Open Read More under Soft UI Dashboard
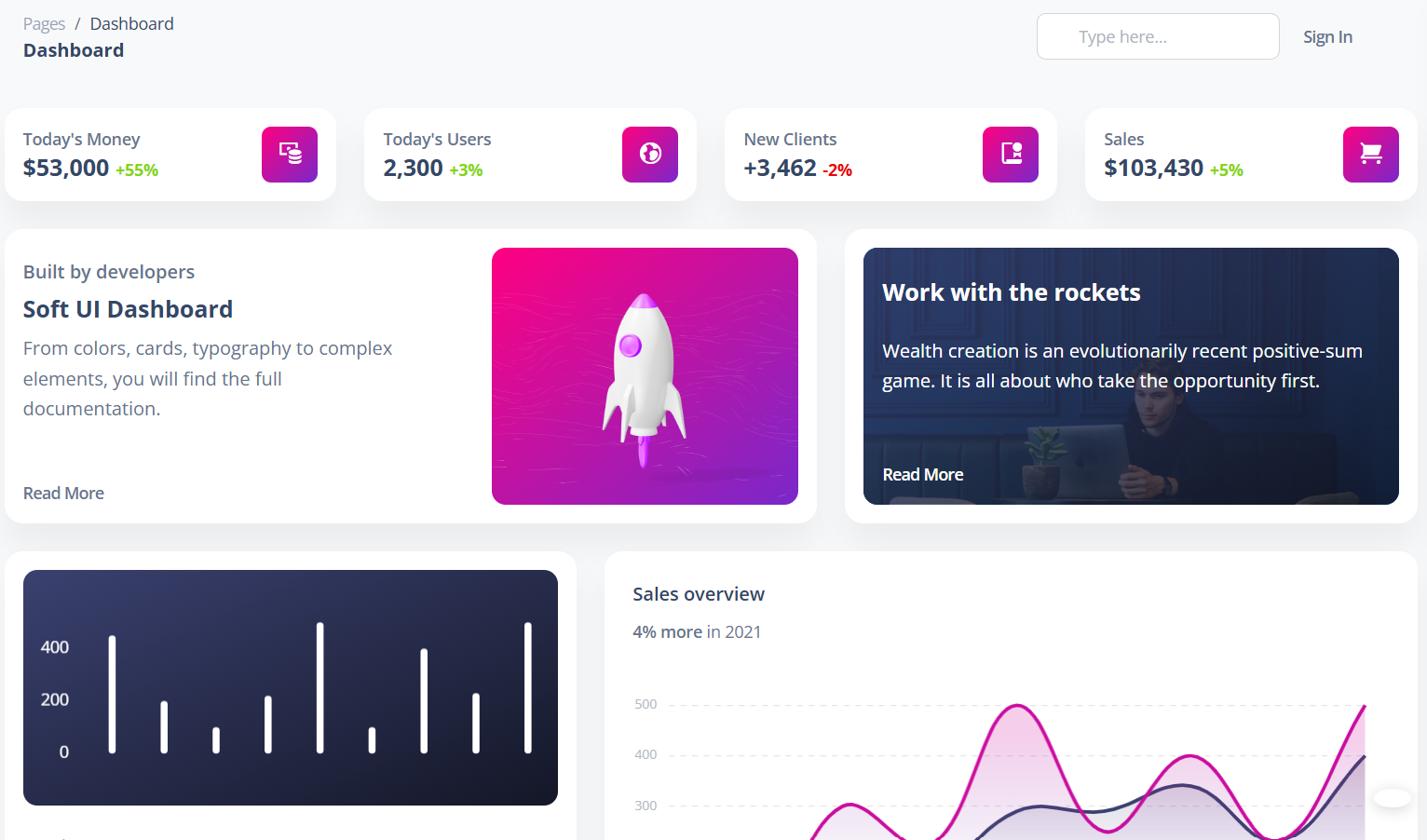Screen dimensions: 1427x840 coord(63,494)
